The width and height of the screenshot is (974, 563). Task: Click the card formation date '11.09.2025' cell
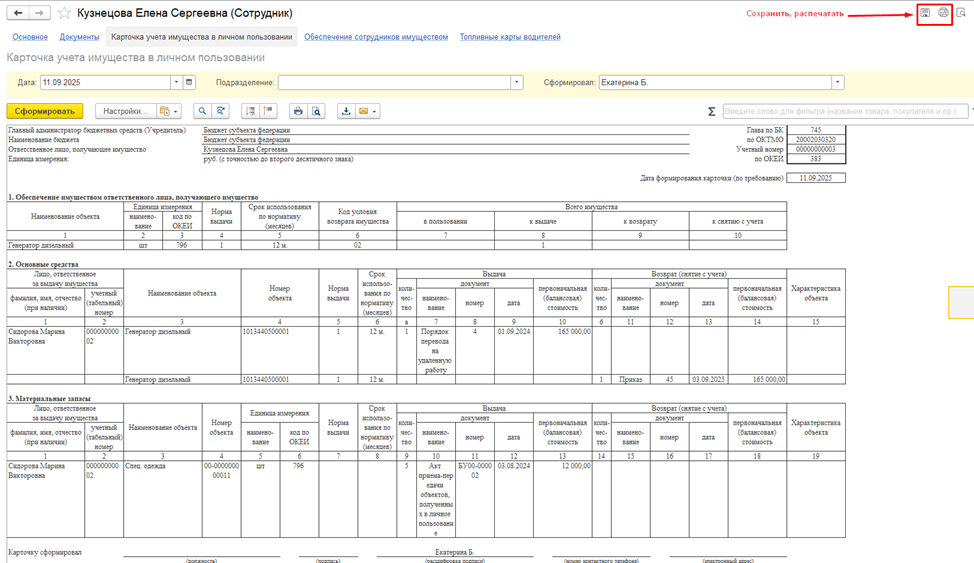click(816, 178)
